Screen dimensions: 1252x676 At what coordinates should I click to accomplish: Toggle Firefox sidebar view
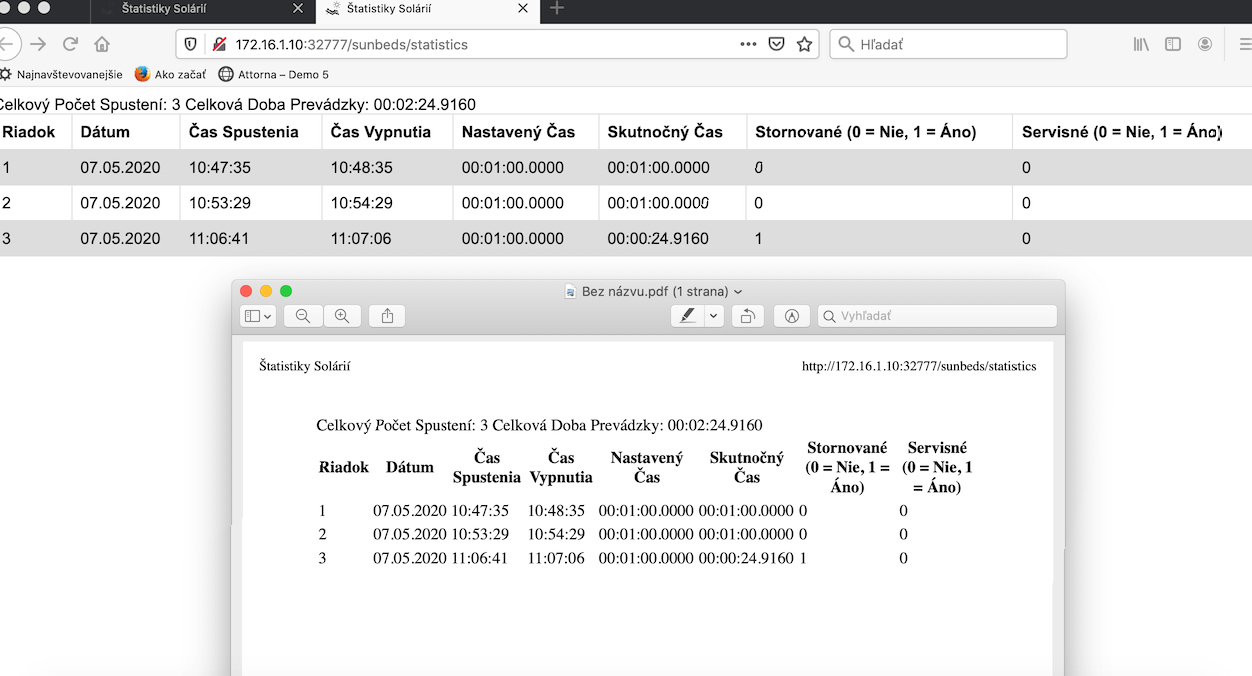tap(1173, 44)
